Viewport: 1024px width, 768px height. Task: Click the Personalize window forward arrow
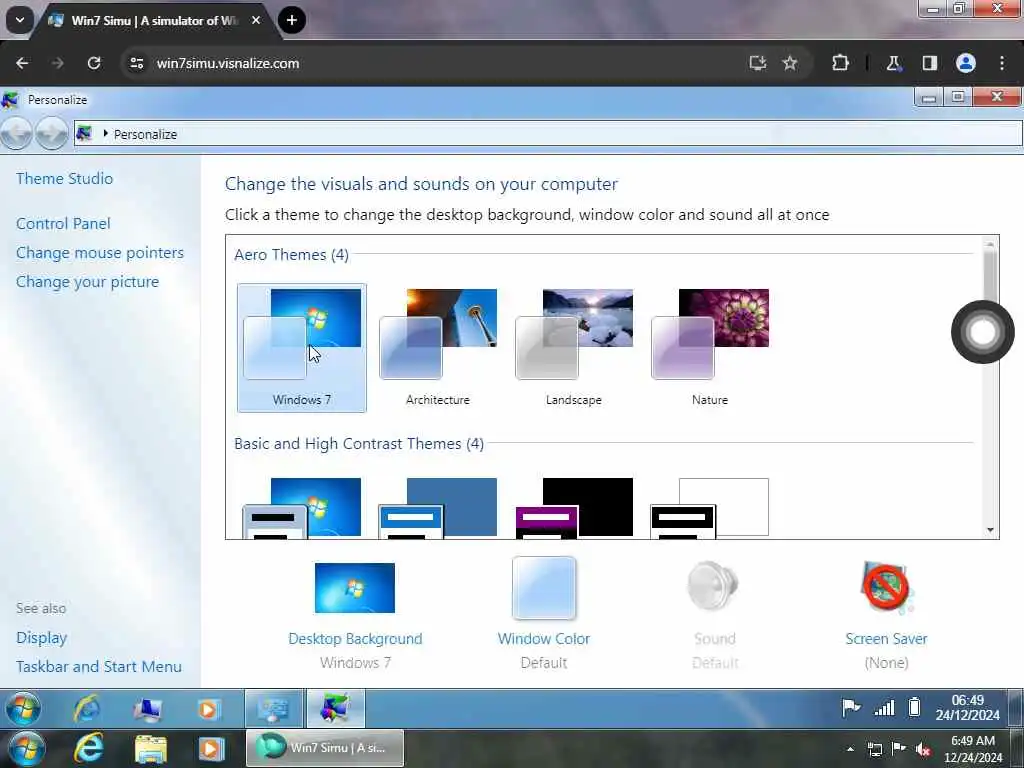click(52, 134)
